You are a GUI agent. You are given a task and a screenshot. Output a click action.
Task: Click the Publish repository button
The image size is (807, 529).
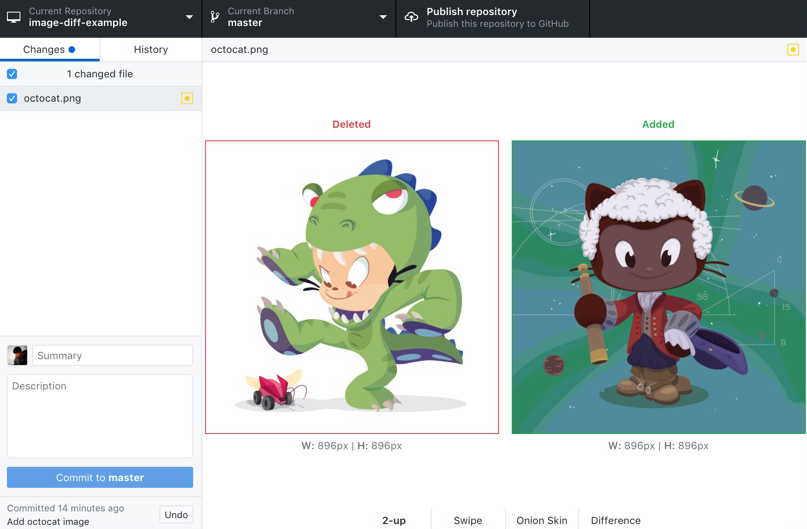(493, 17)
